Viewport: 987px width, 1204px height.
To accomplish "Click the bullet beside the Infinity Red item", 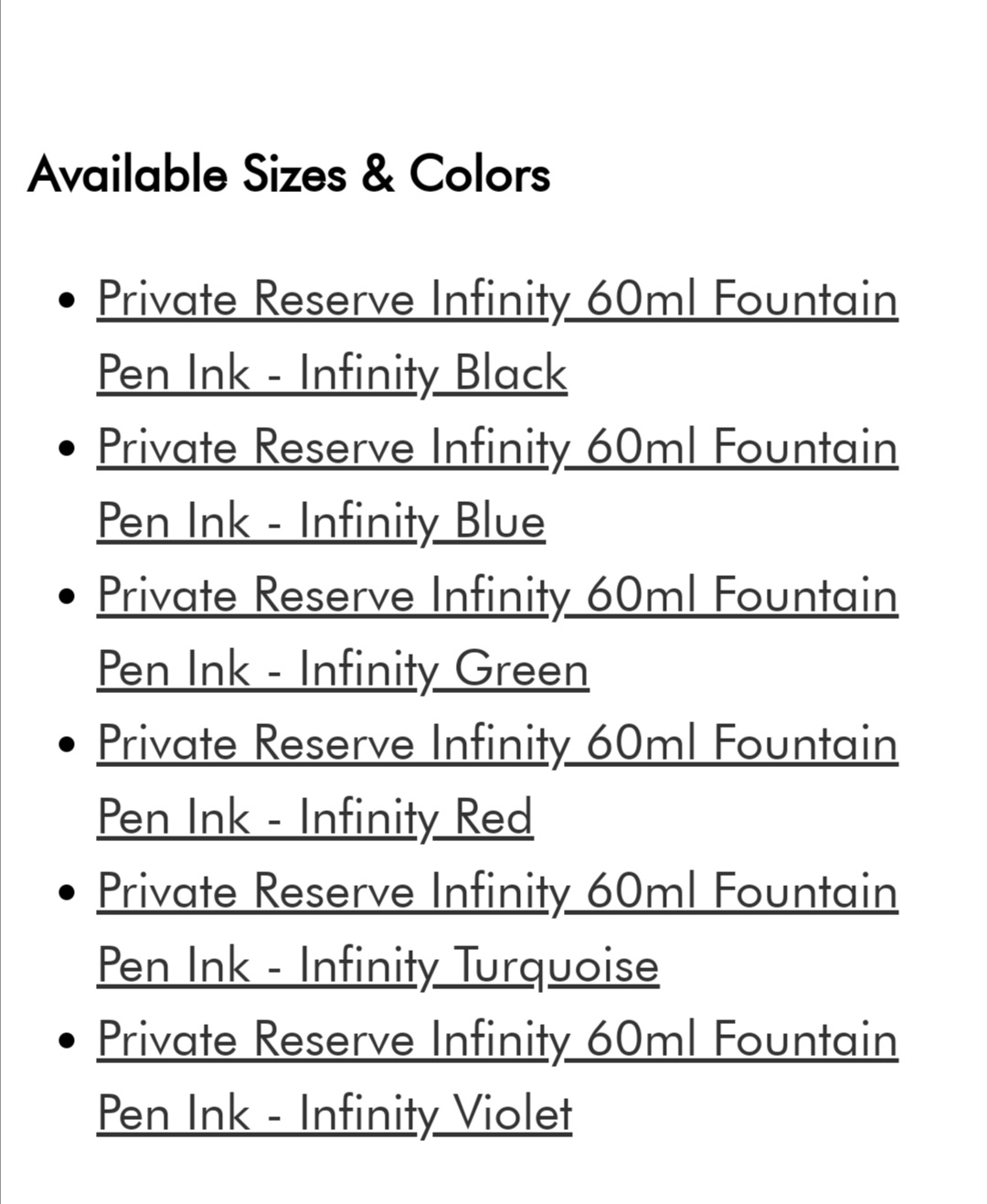I will click(x=65, y=744).
